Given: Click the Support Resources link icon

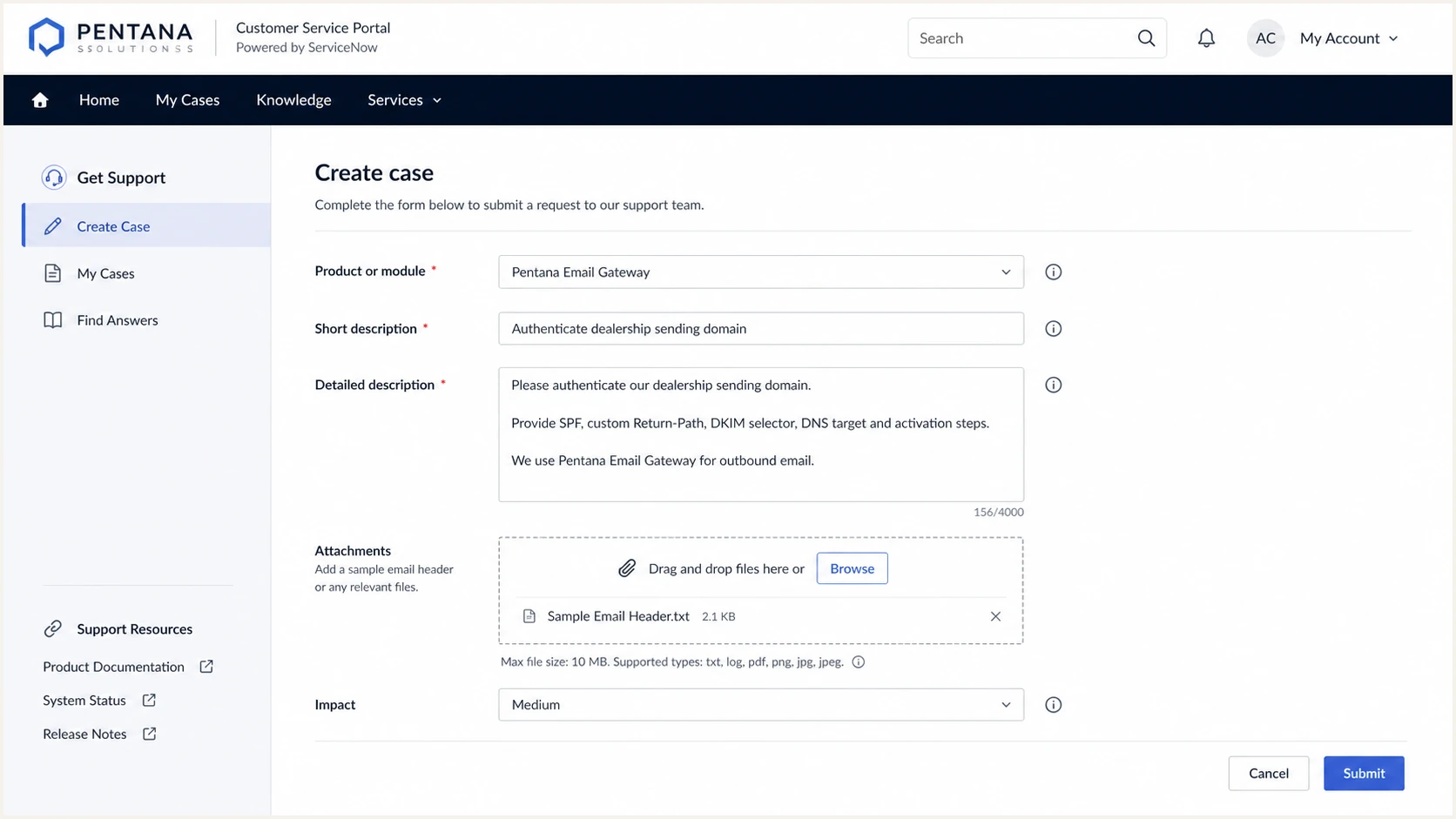Looking at the screenshot, I should coord(53,628).
